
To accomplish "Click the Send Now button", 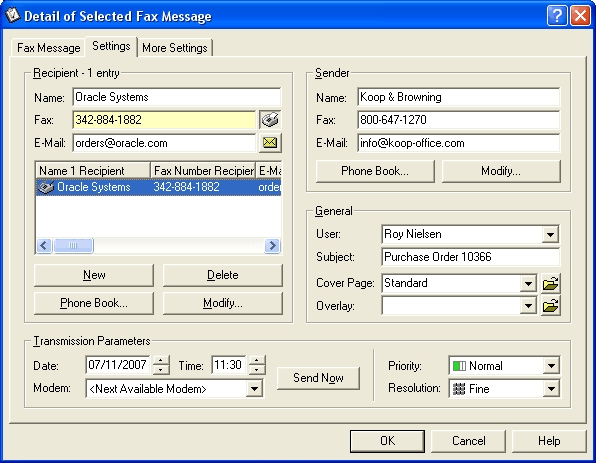I will [x=318, y=378].
